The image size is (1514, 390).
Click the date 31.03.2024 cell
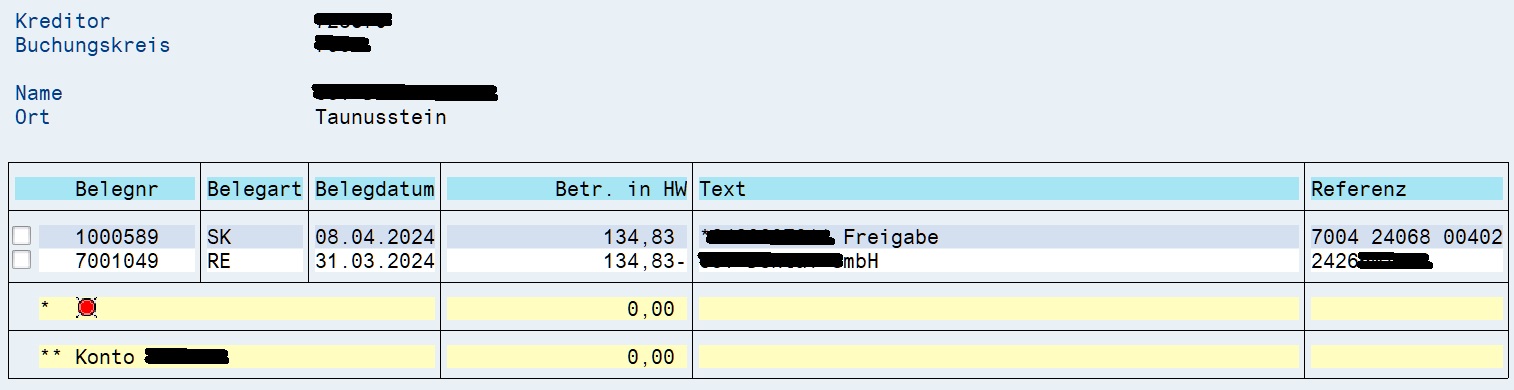[x=375, y=261]
